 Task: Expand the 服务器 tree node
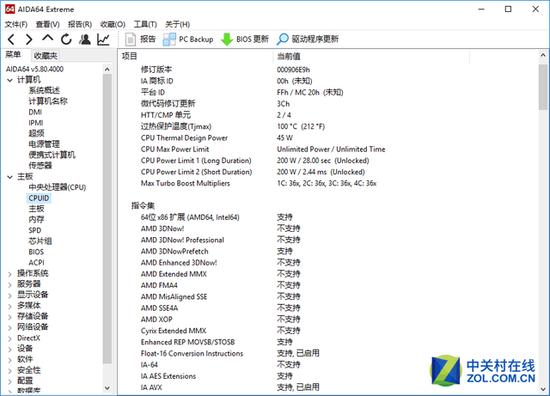click(x=10, y=285)
